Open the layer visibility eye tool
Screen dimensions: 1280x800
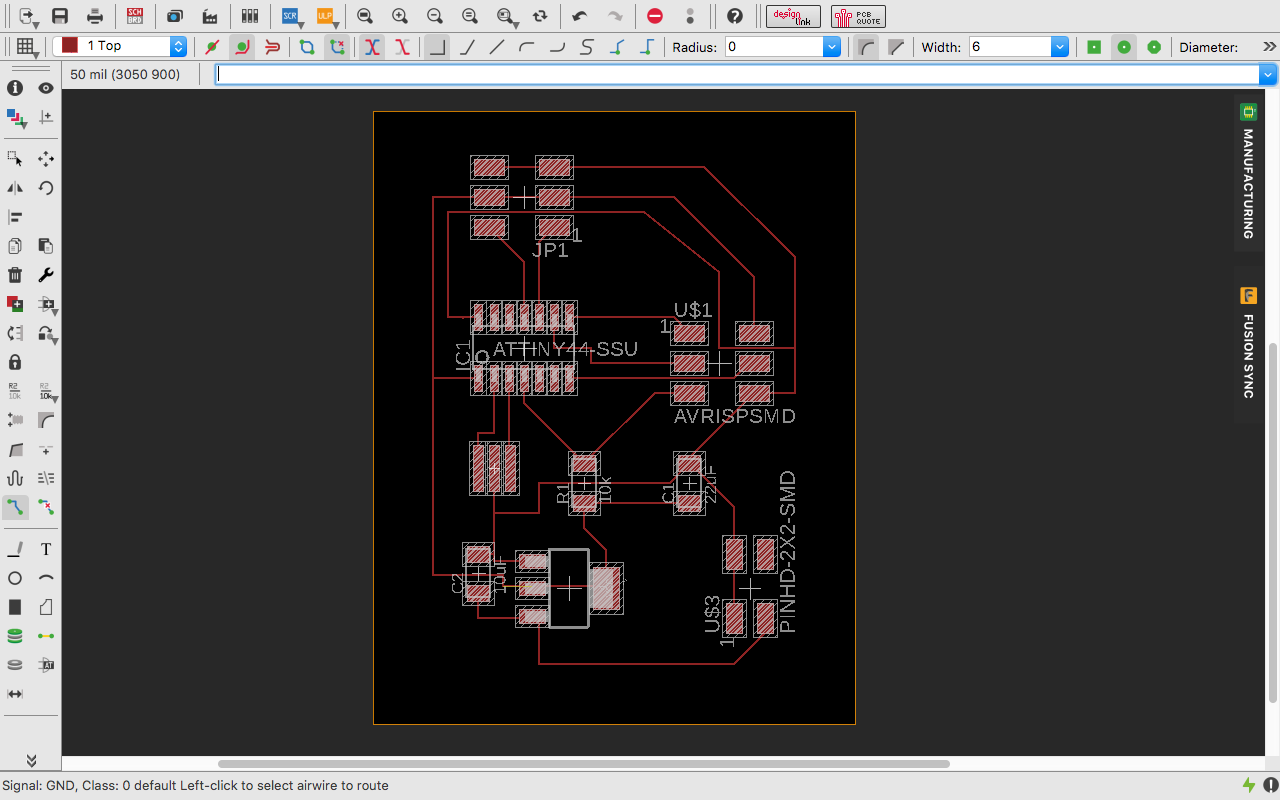pos(46,88)
